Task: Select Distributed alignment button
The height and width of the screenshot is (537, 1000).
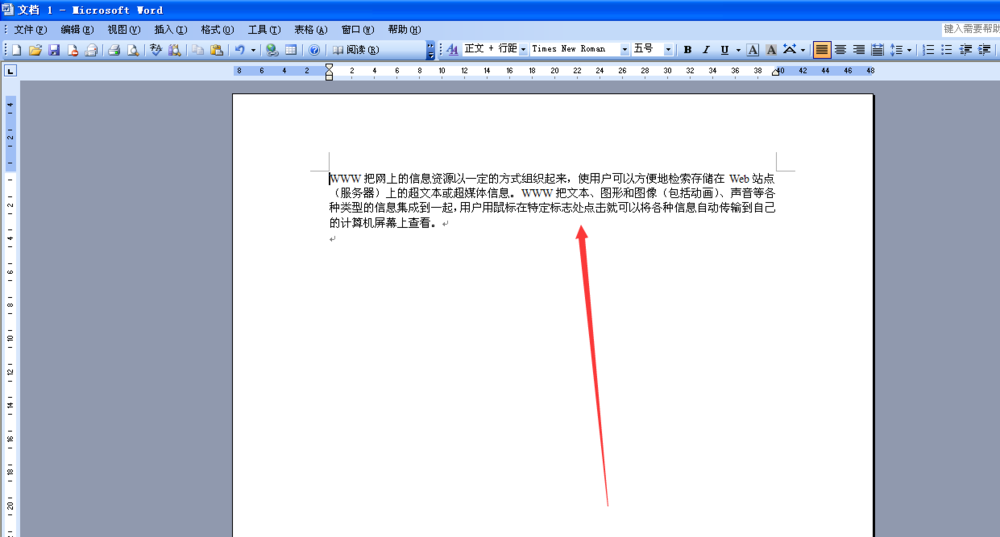Action: click(x=878, y=50)
